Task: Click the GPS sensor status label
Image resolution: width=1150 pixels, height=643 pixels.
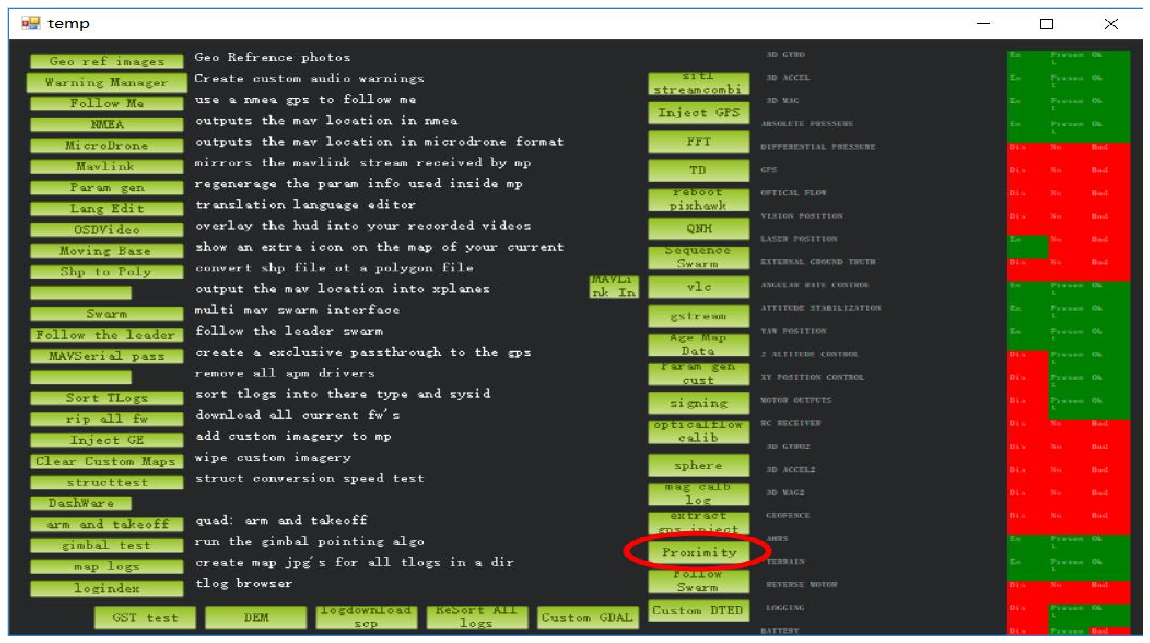Action: [x=769, y=169]
